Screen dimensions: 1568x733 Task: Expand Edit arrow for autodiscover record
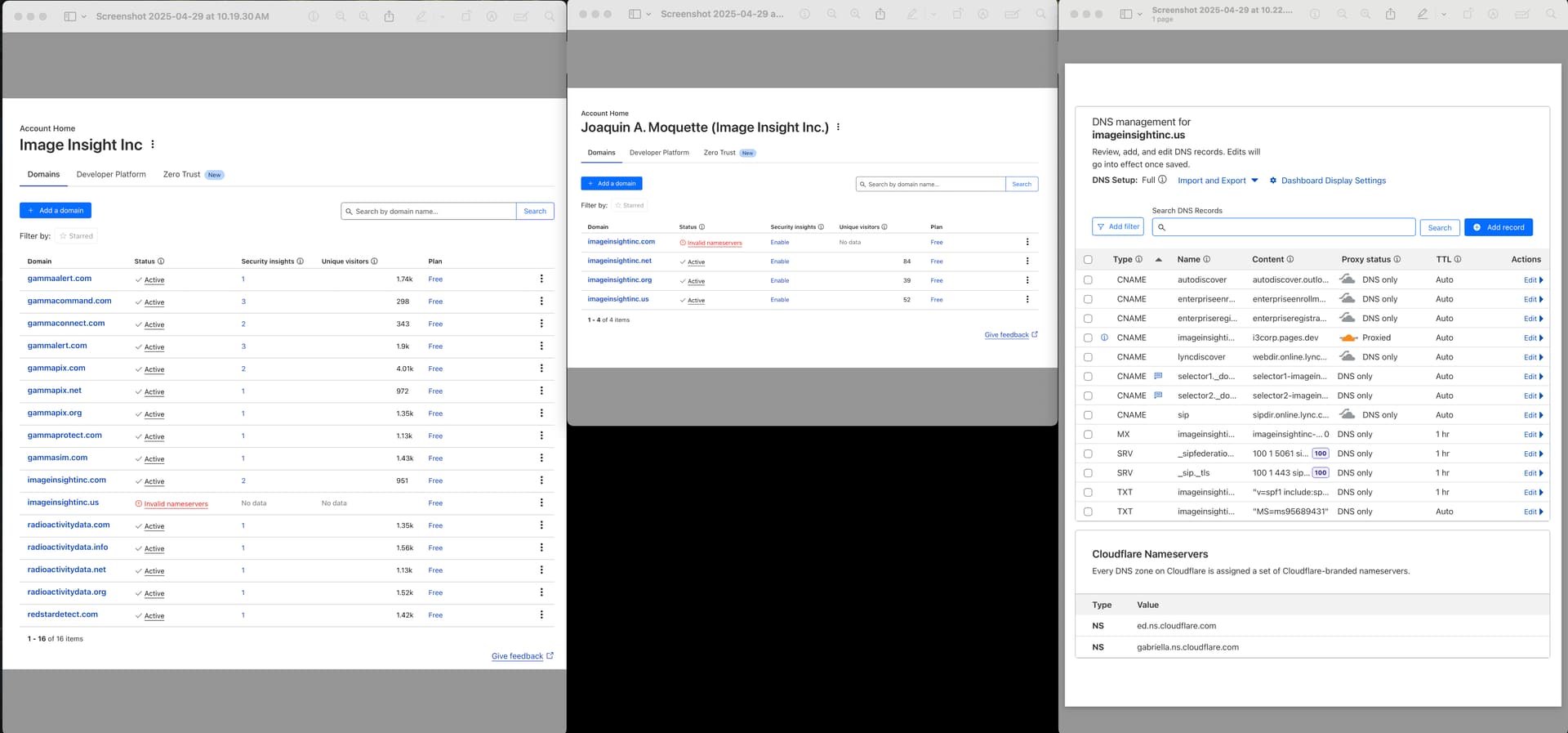(x=1534, y=279)
